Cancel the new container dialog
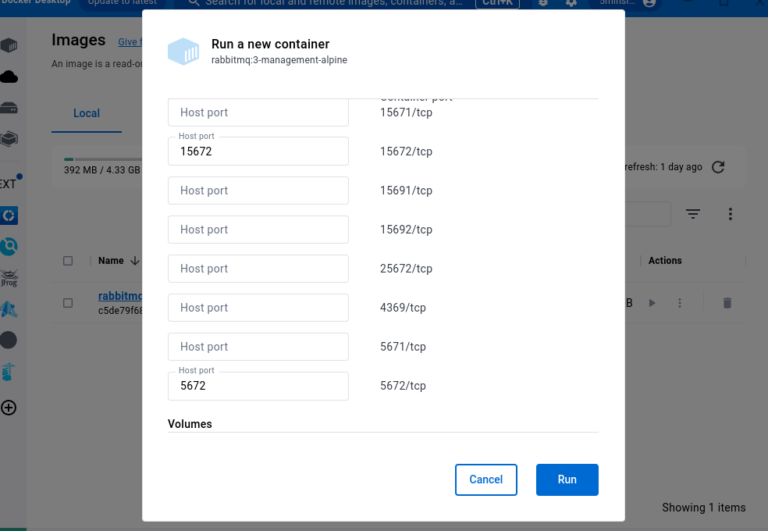This screenshot has width=768, height=531. pyautogui.click(x=485, y=479)
